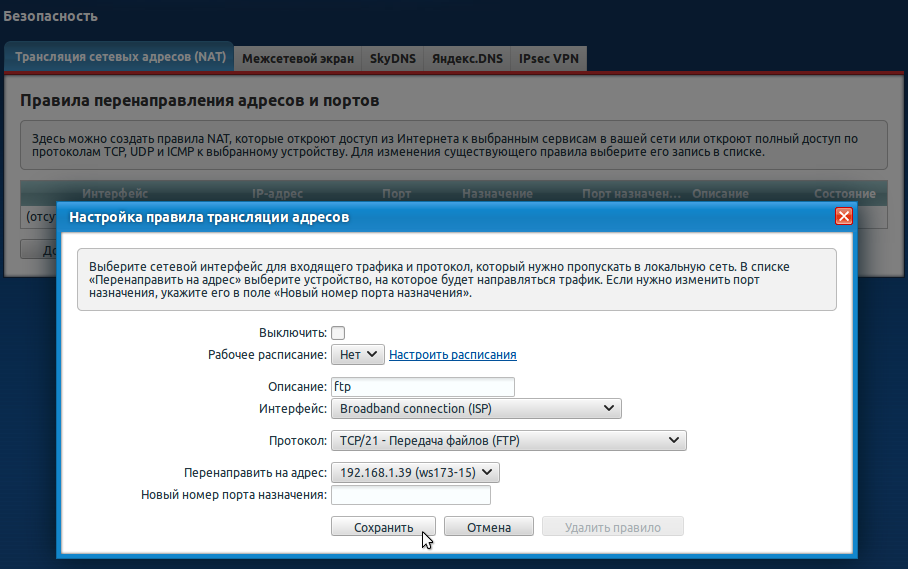Image resolution: width=908 pixels, height=569 pixels.
Task: Click the IP-адрес column header
Action: click(x=277, y=193)
